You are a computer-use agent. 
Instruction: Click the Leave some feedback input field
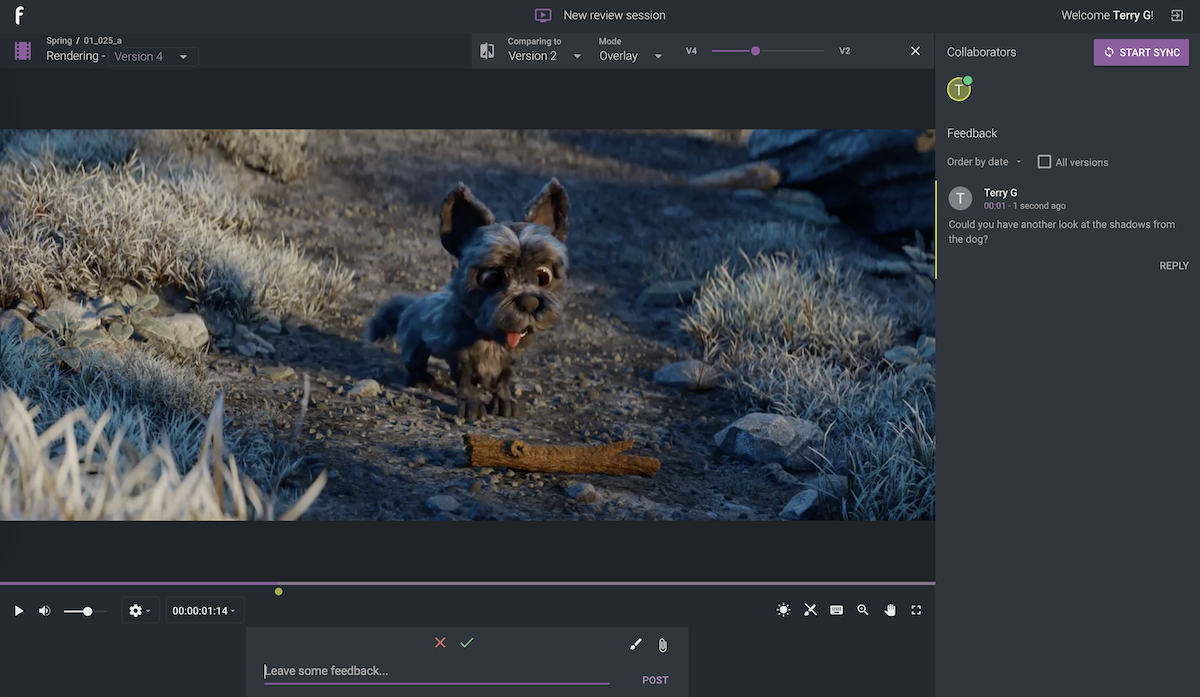(x=436, y=671)
